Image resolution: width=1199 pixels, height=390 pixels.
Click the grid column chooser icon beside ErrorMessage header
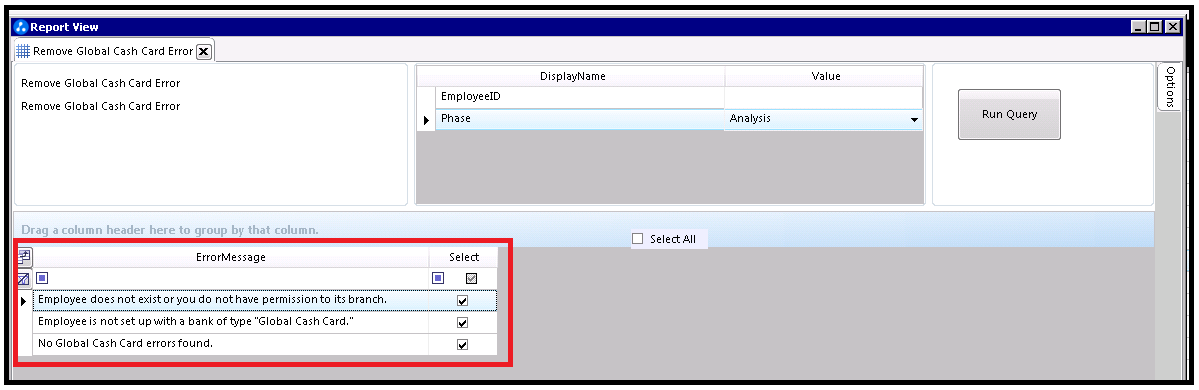24,257
